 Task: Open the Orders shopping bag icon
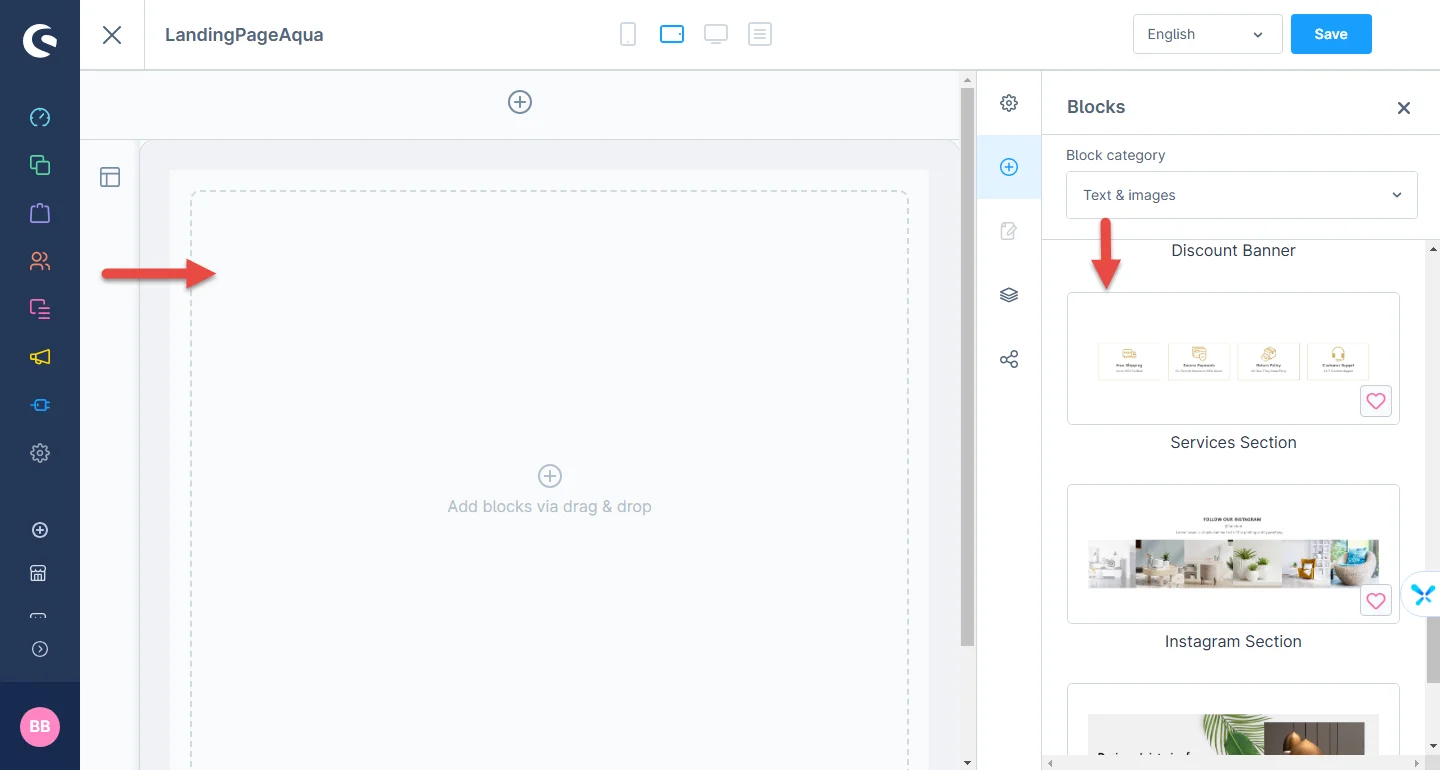pos(40,213)
